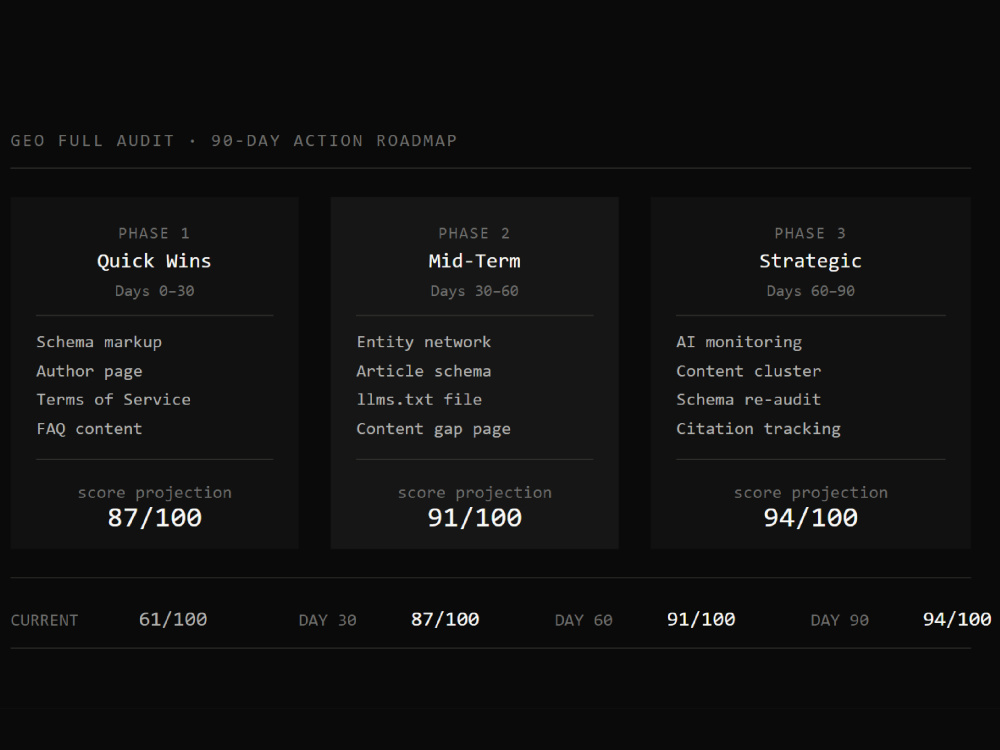Click the timeline 91/100 value
This screenshot has height=750, width=1000.
pos(701,619)
